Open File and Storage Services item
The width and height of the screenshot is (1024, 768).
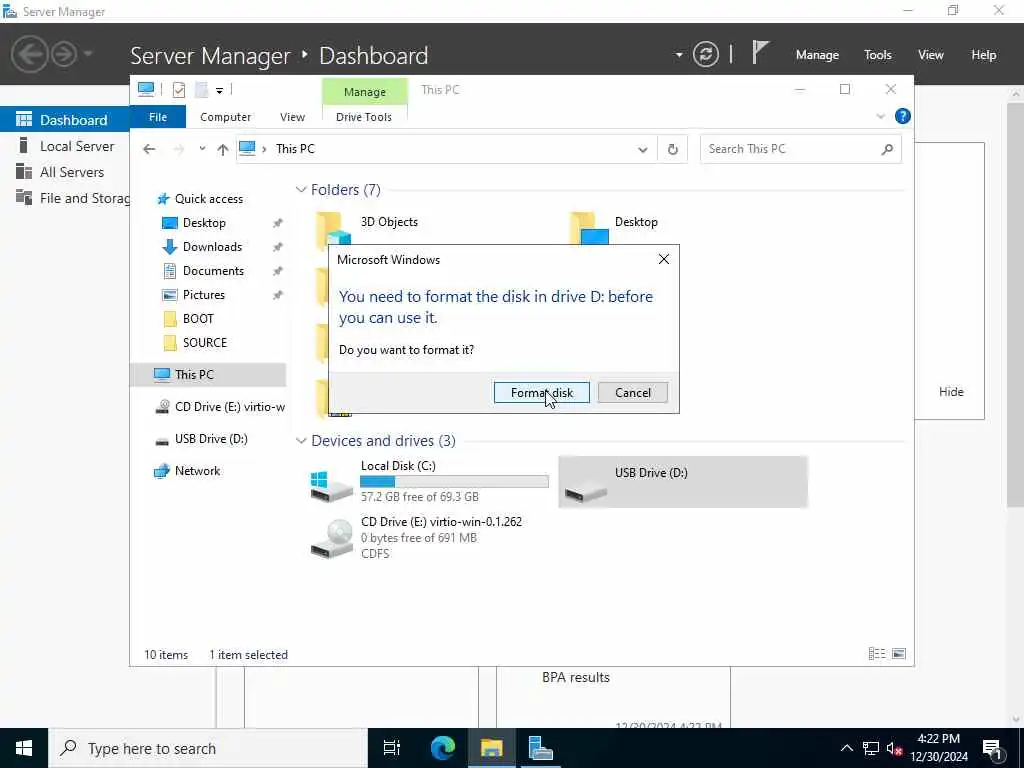click(65, 198)
